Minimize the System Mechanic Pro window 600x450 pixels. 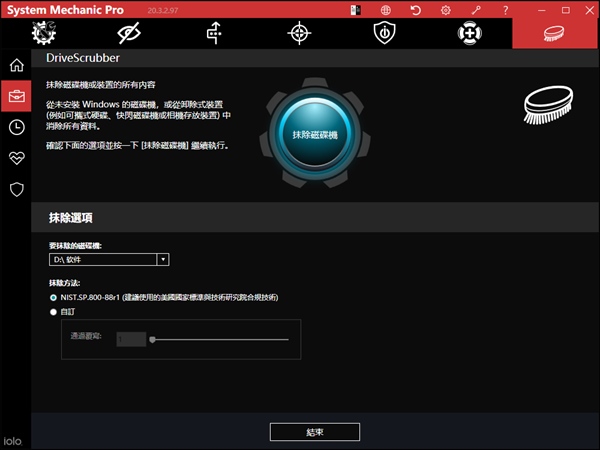[541, 10]
